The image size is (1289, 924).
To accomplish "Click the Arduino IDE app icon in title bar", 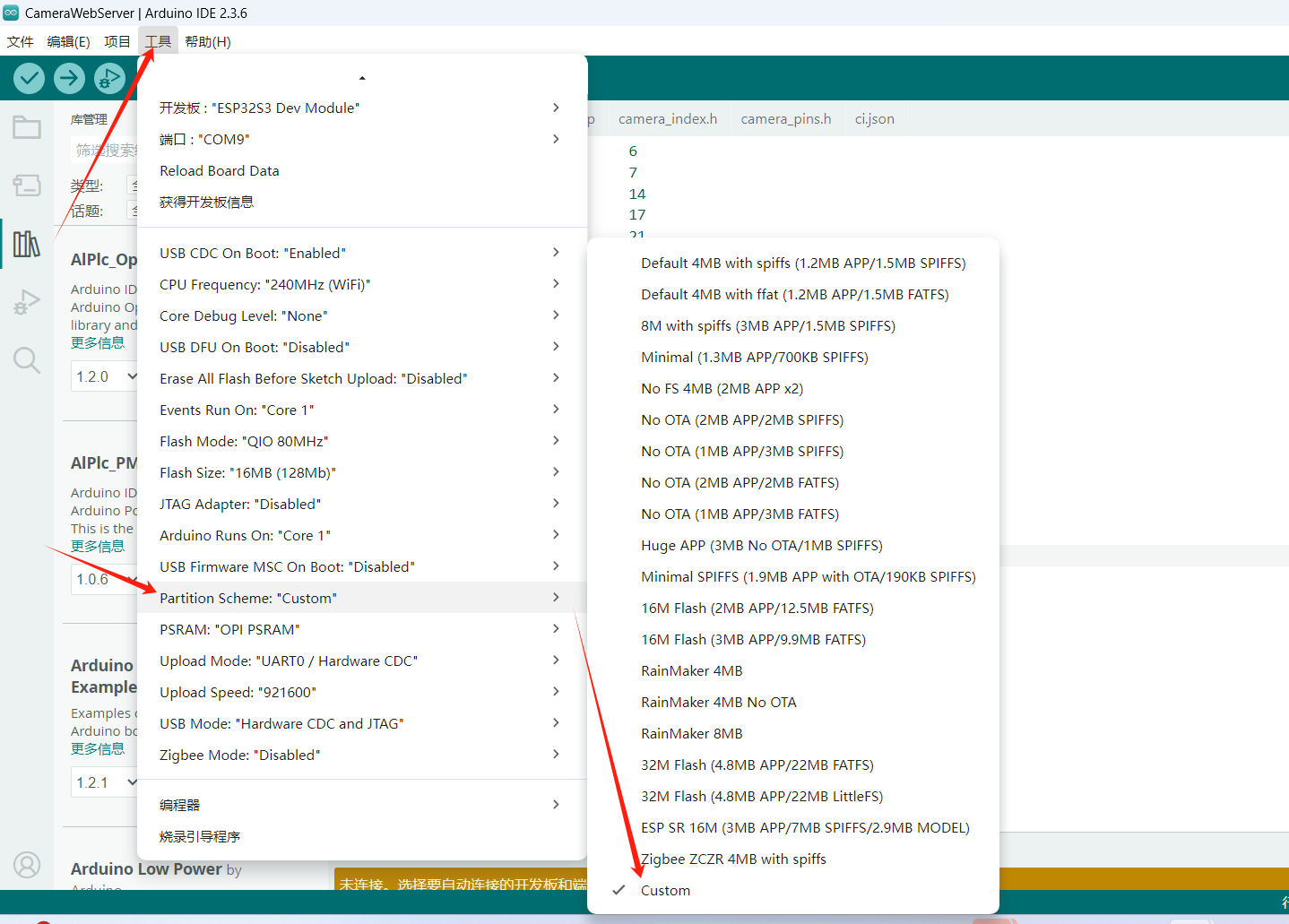I will coord(11,13).
